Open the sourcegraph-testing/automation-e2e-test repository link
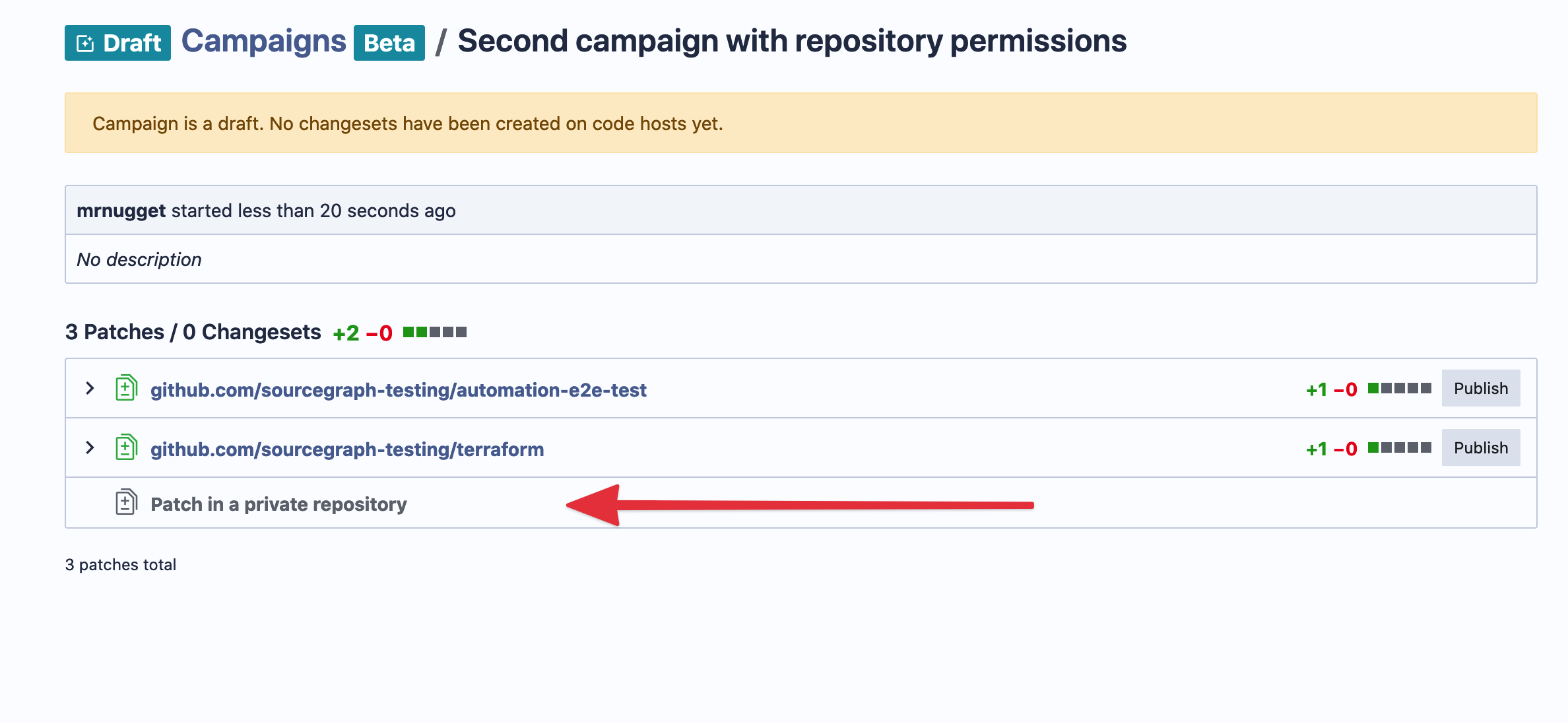The image size is (1568, 722). click(x=398, y=390)
